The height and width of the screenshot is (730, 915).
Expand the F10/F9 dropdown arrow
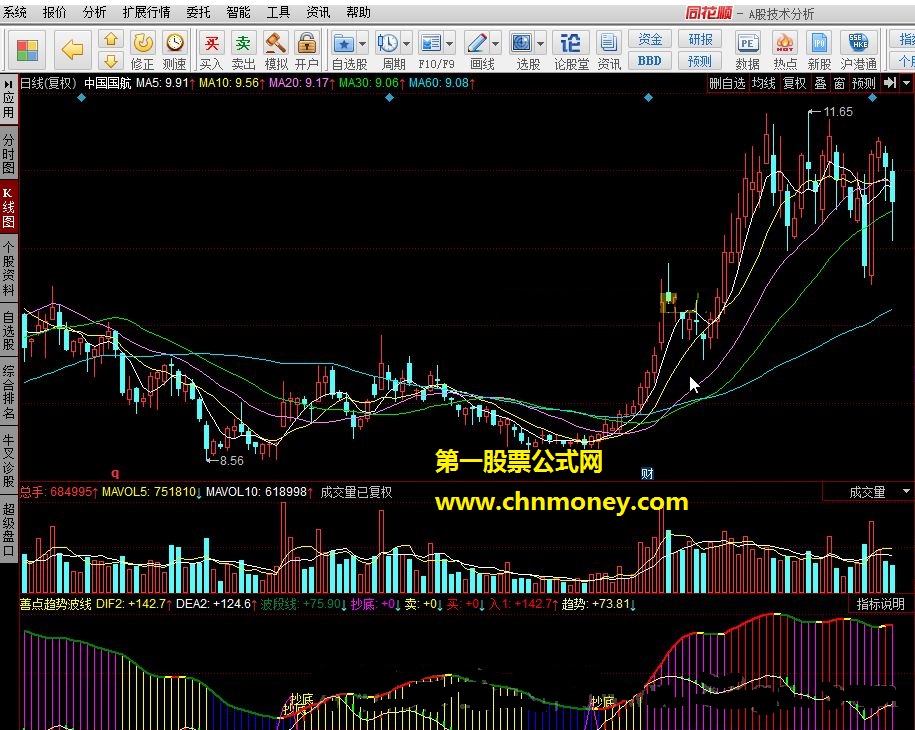click(x=449, y=44)
